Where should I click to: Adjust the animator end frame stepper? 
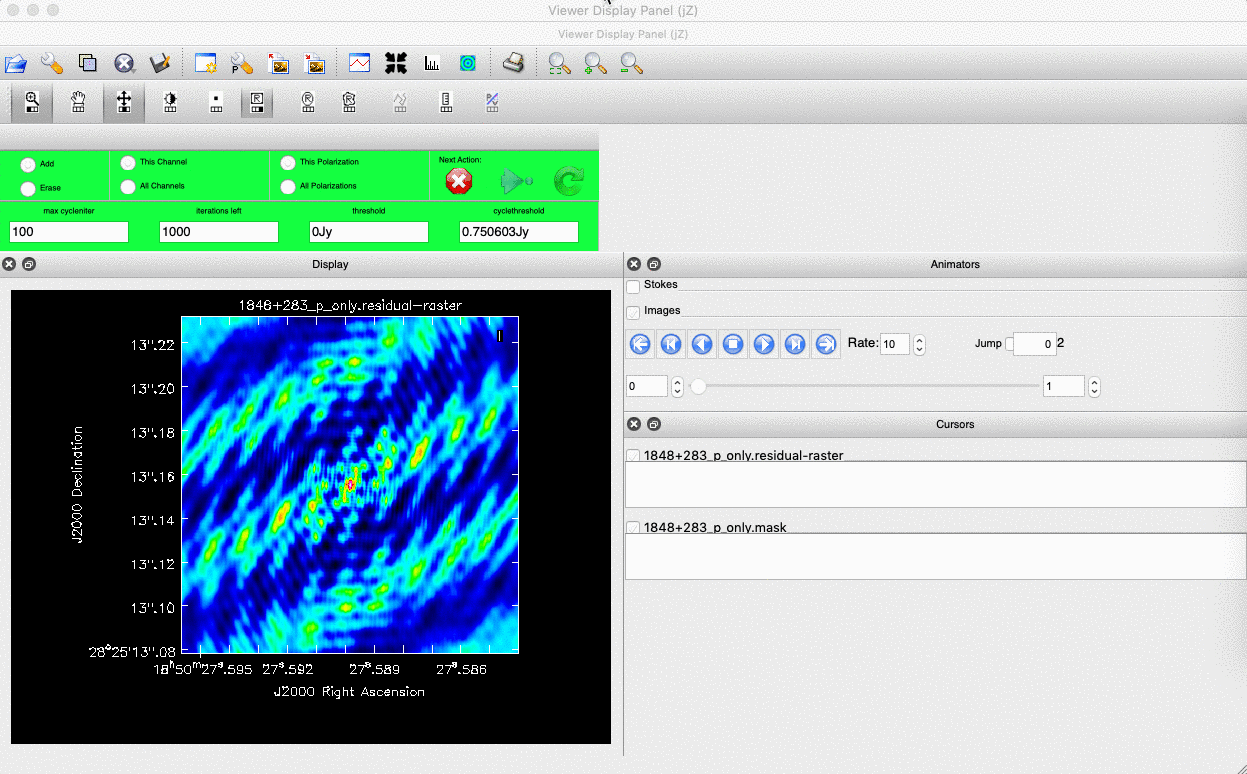click(1095, 386)
